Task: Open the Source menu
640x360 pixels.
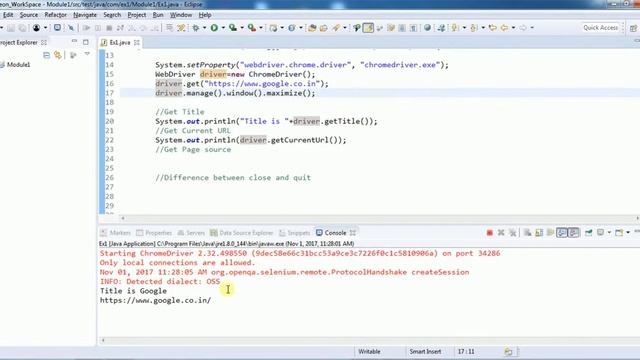Action: (x=29, y=15)
